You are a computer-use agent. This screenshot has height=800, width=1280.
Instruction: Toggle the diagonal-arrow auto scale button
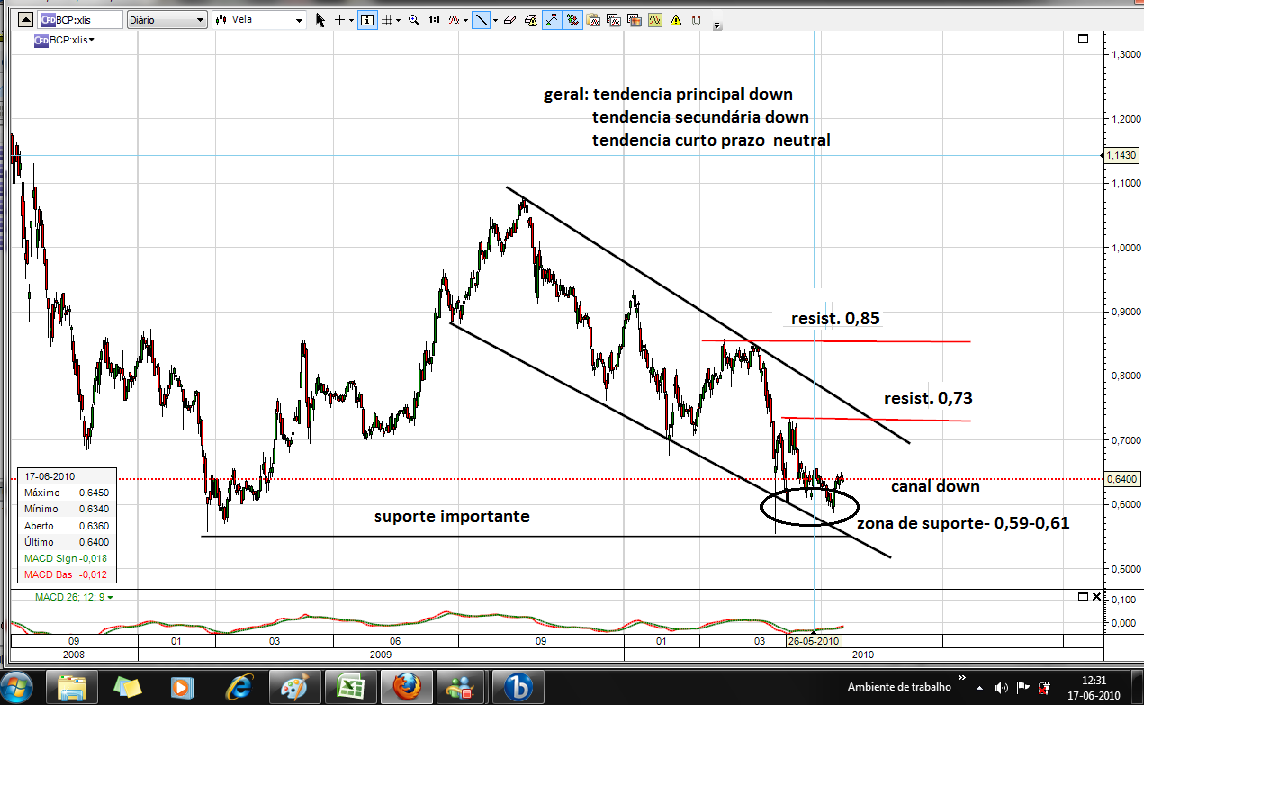(552, 19)
